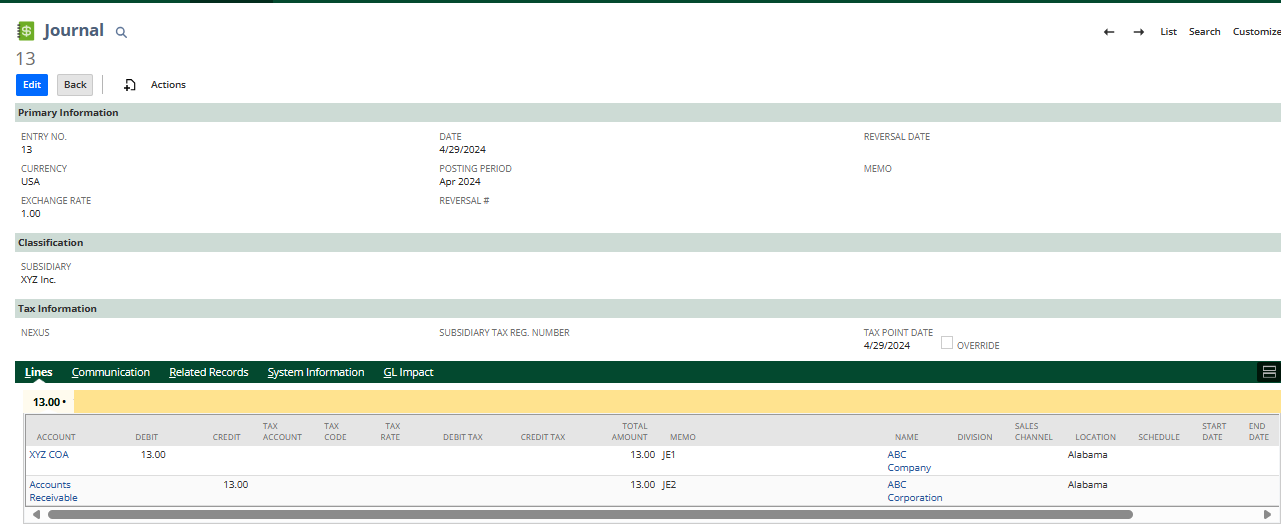Image resolution: width=1281 pixels, height=530 pixels.
Task: Collapse the Primary Information section
Action: point(68,113)
